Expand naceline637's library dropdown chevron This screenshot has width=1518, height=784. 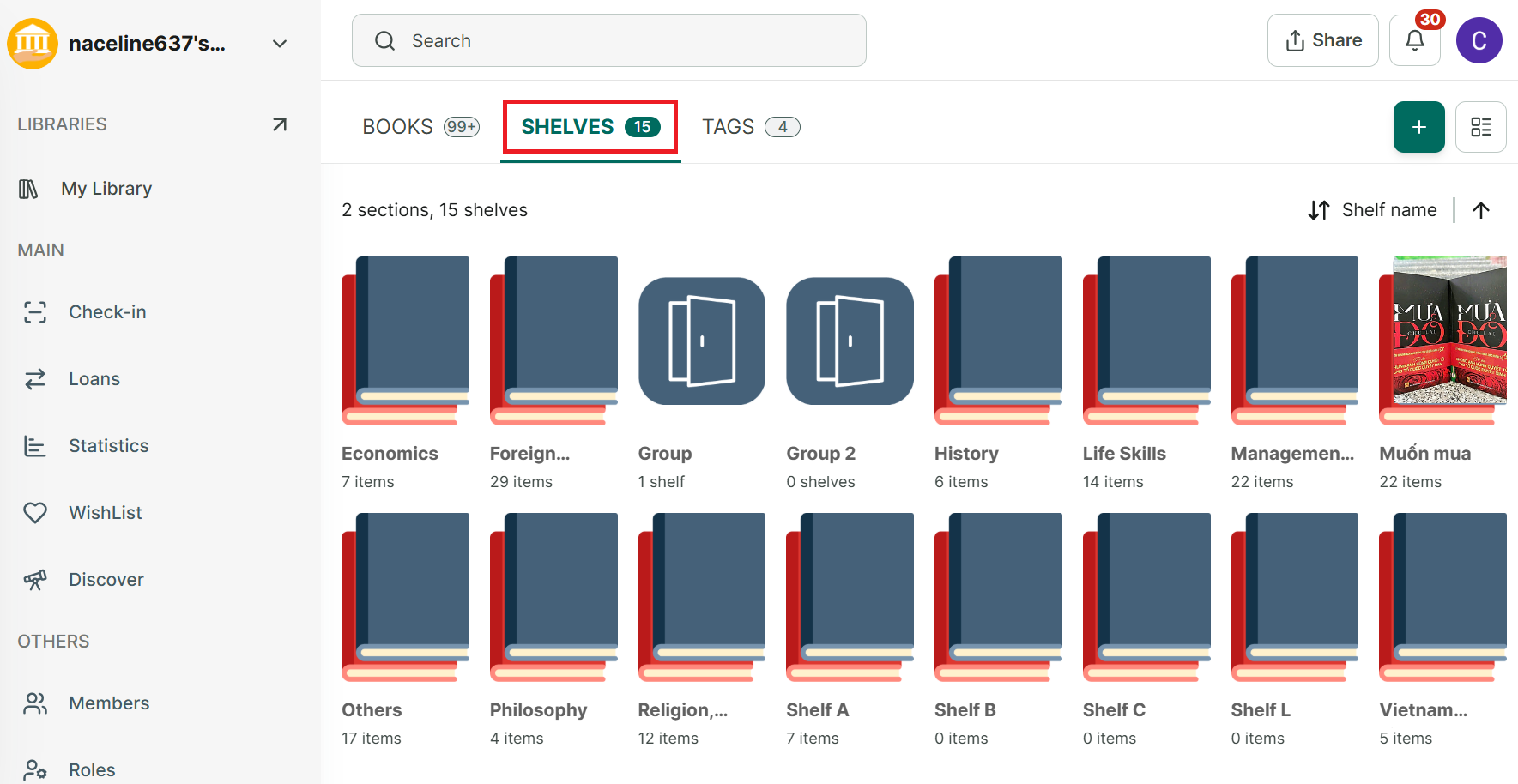pyautogui.click(x=279, y=44)
